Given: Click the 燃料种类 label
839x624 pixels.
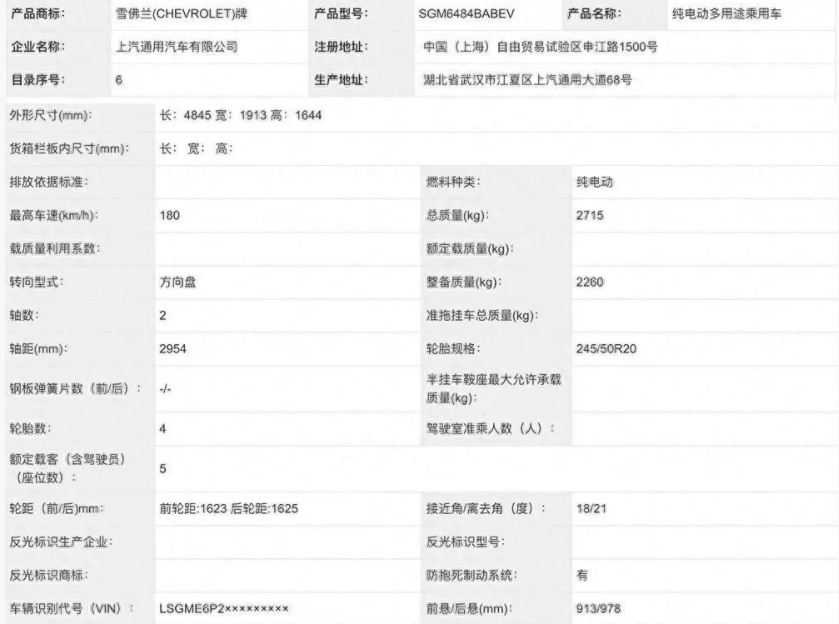Looking at the screenshot, I should coord(453,182).
